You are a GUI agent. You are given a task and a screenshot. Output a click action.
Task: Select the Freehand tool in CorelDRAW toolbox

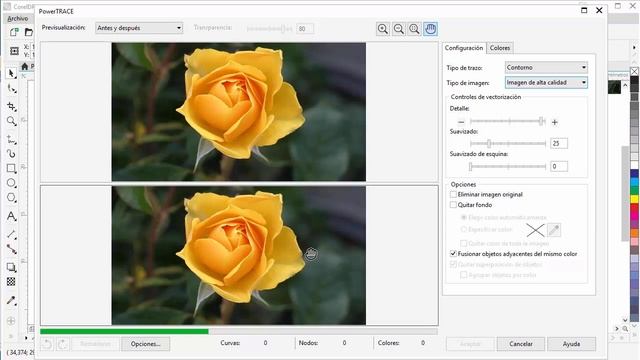tap(11, 140)
